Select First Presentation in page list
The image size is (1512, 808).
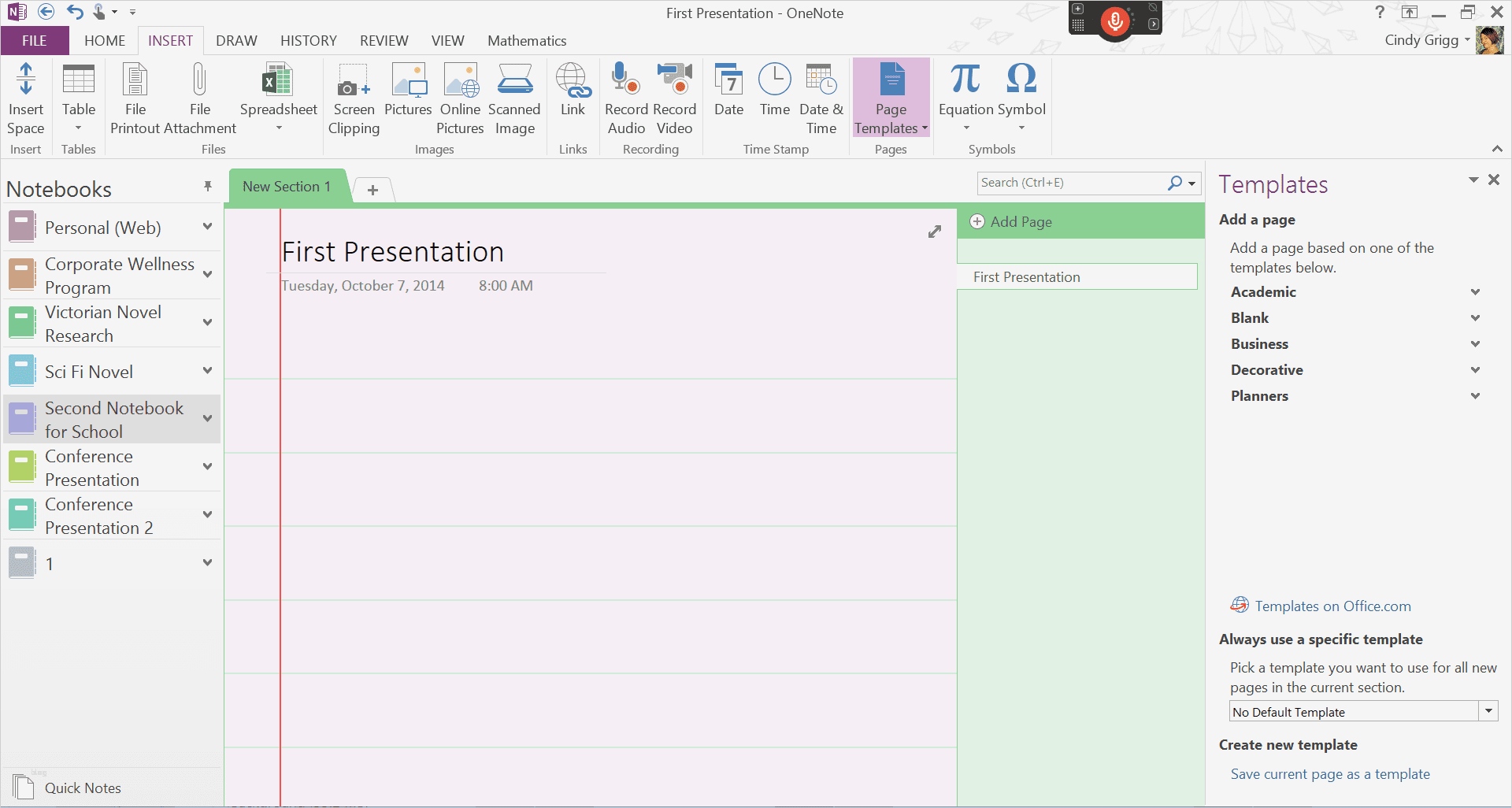coord(1077,277)
